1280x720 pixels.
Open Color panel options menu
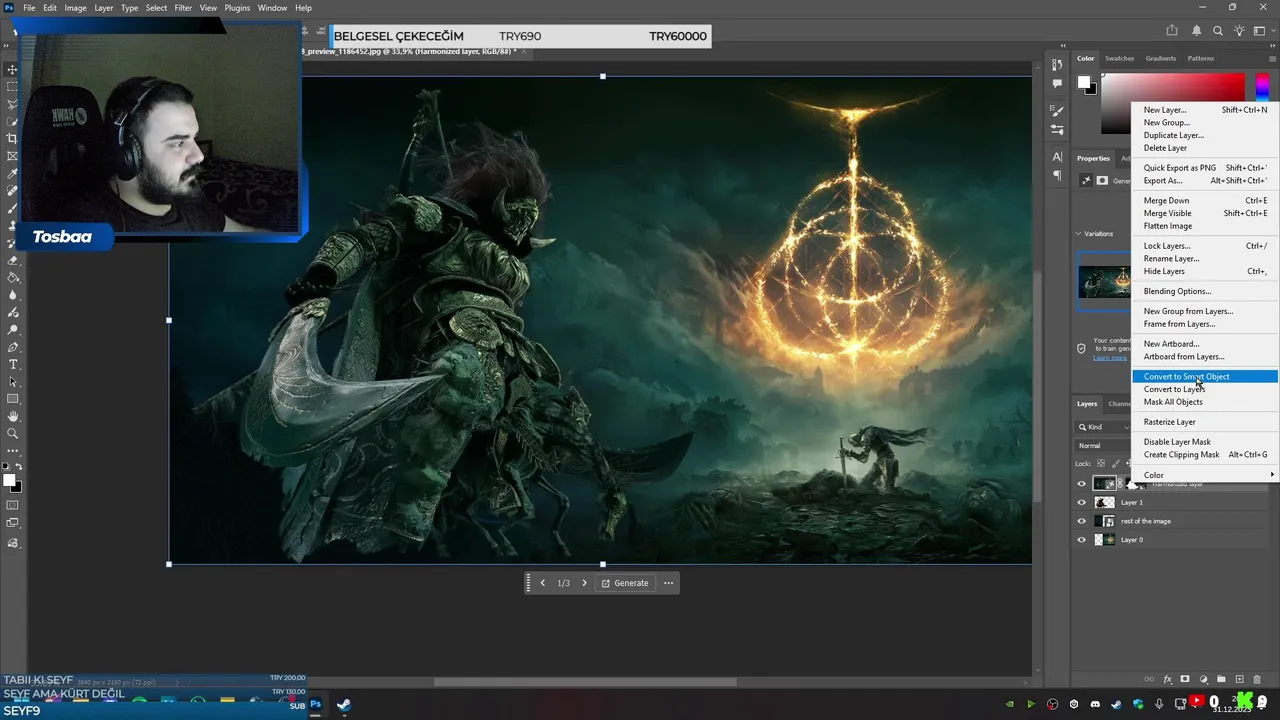[x=1270, y=58]
